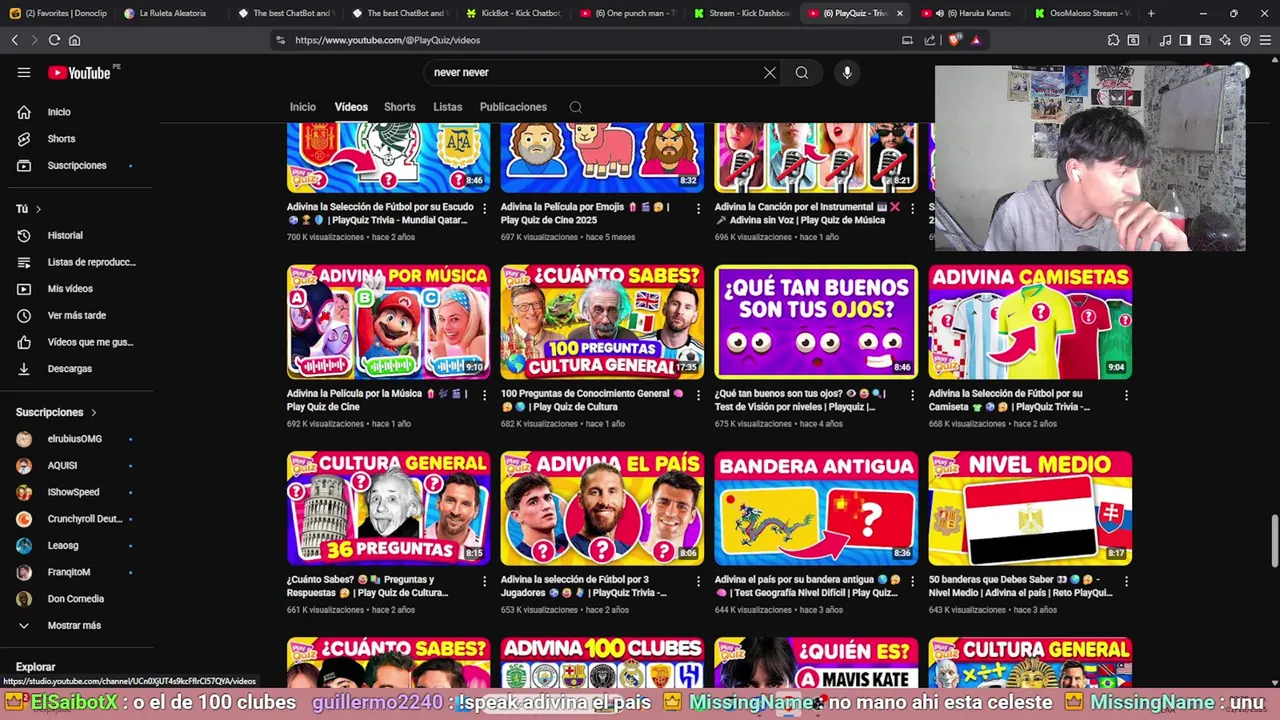1280x720 pixels.
Task: Expand the Tú section chevron
Action: 38,209
